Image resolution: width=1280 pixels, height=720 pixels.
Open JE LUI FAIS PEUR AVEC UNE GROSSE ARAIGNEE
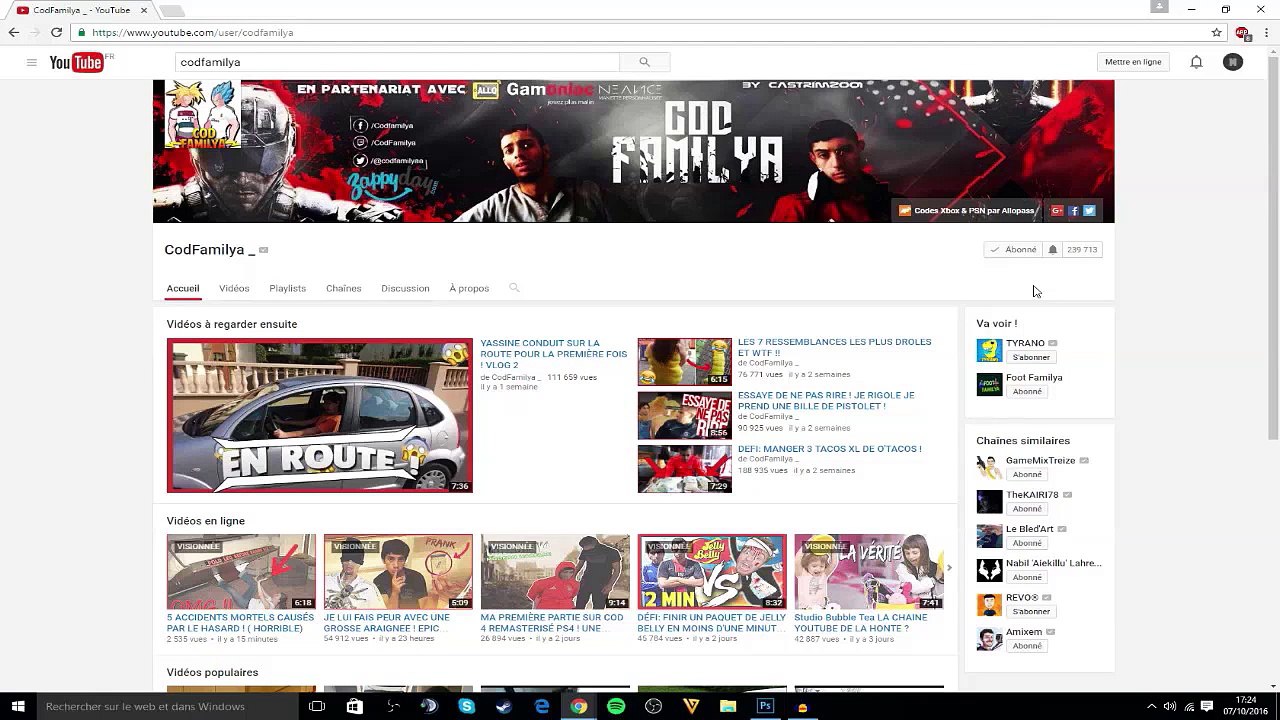coord(386,622)
